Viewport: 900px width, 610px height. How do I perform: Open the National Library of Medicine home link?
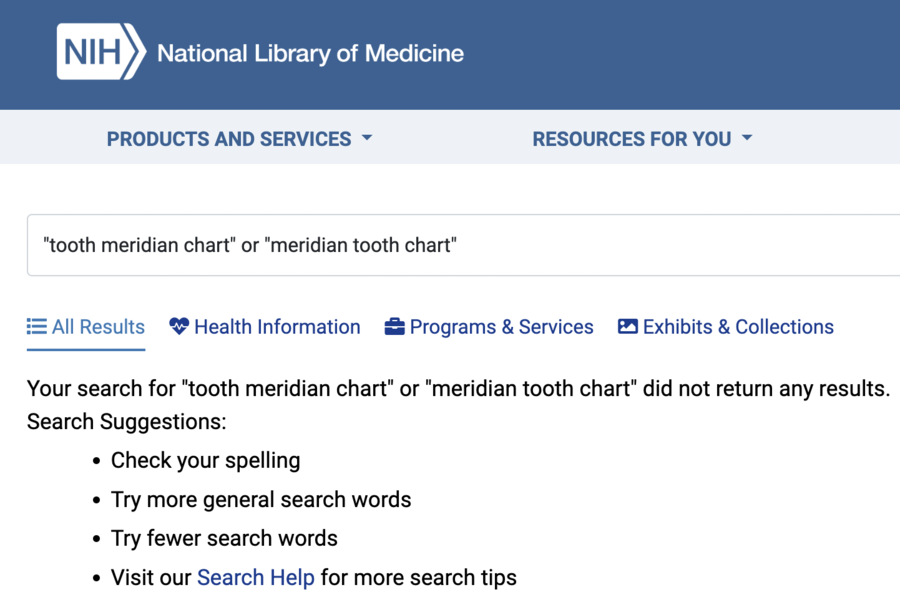[x=310, y=53]
